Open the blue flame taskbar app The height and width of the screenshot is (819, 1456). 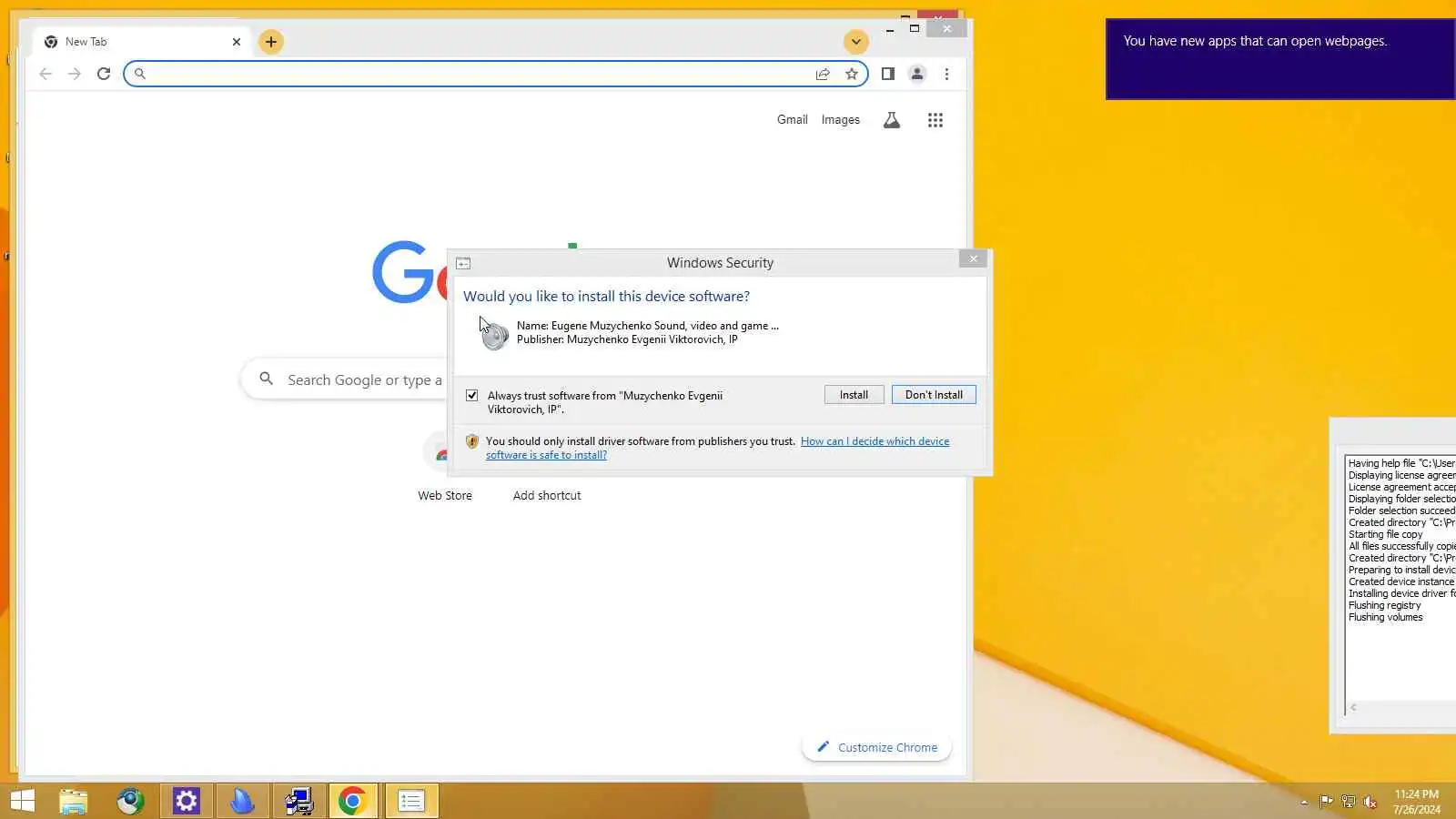(x=242, y=801)
